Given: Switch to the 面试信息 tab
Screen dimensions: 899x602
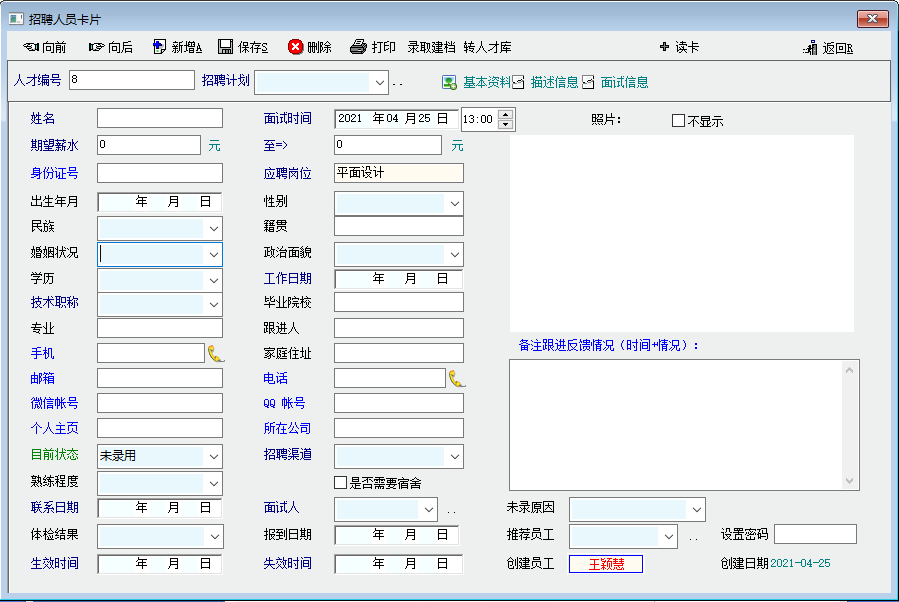Looking at the screenshot, I should (x=615, y=82).
